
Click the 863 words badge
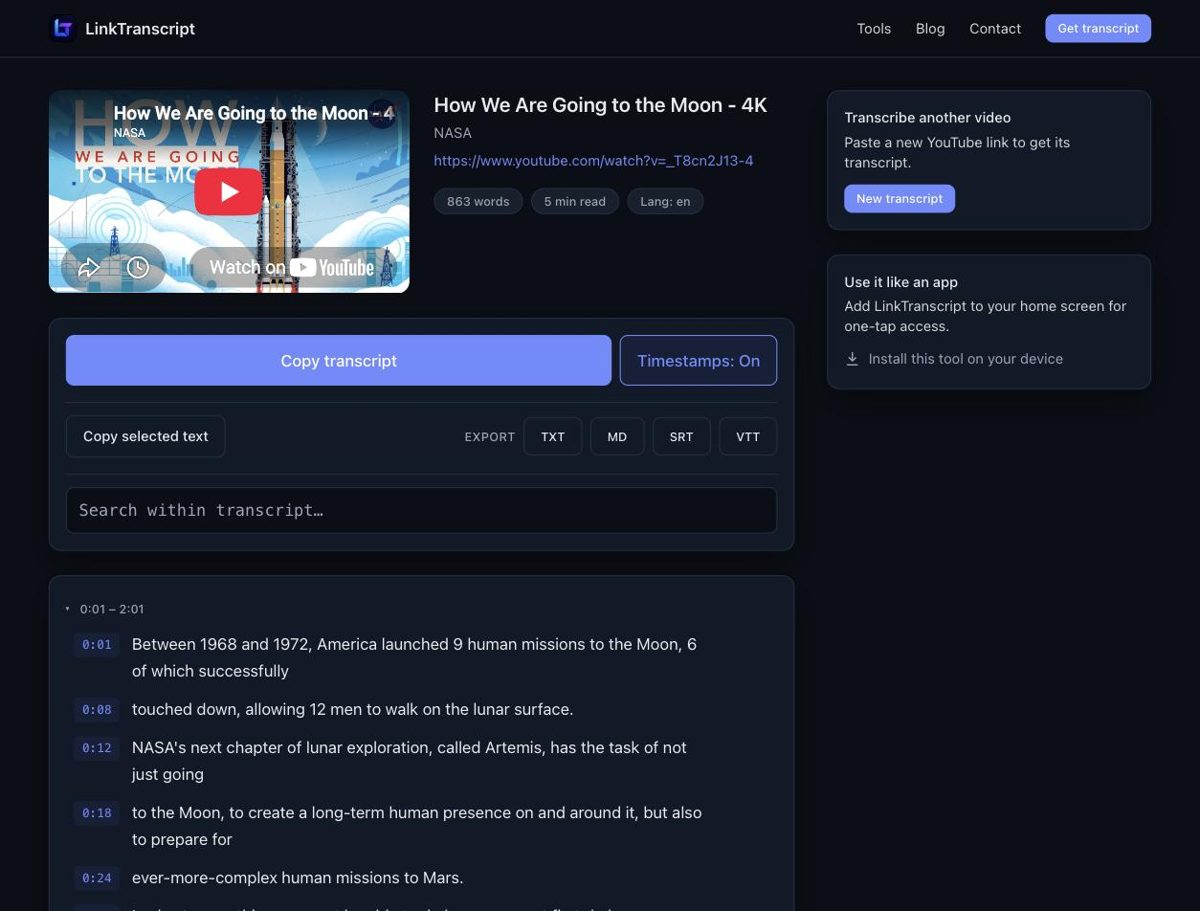(x=478, y=201)
